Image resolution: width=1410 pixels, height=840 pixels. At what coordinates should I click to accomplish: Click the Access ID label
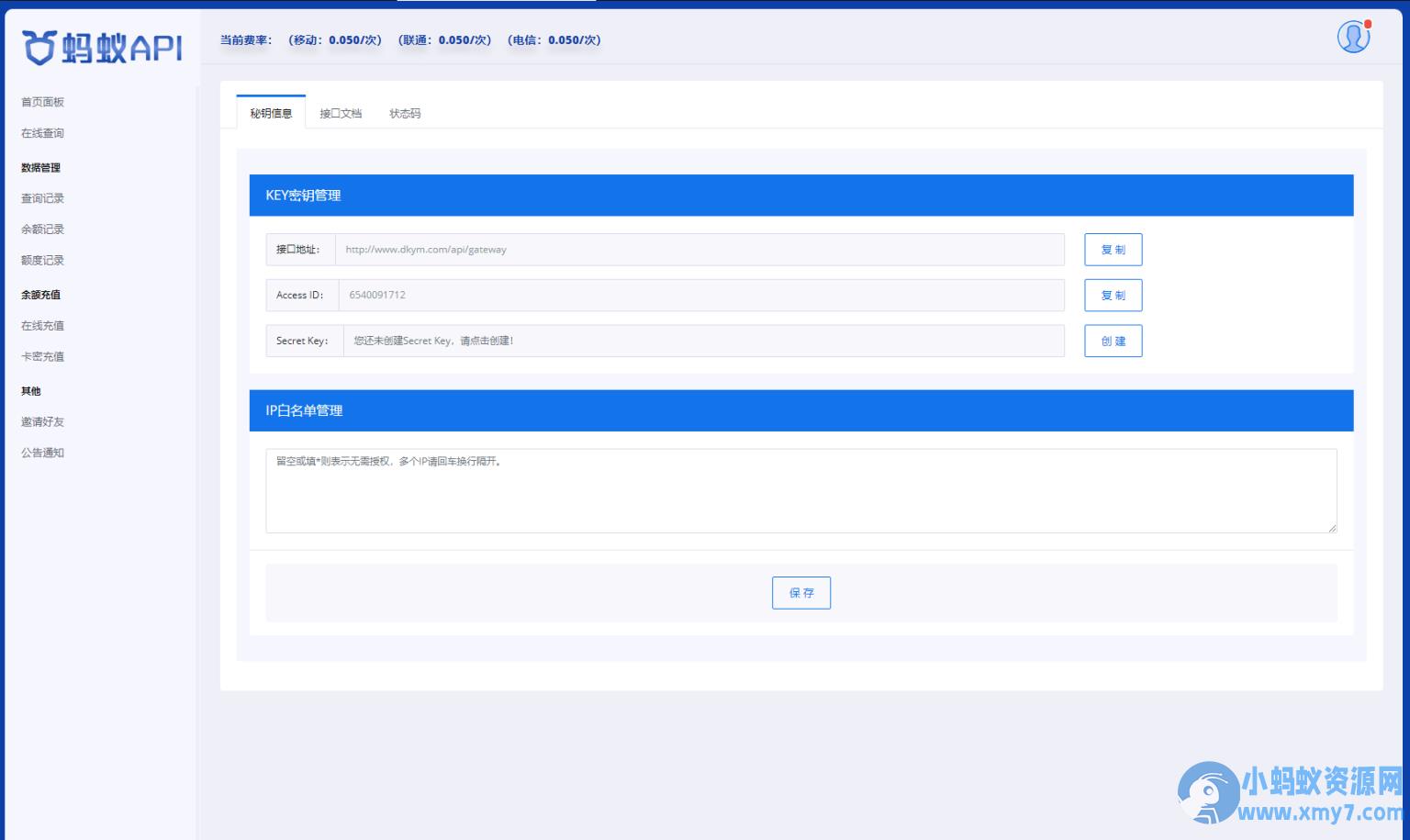[x=300, y=296]
